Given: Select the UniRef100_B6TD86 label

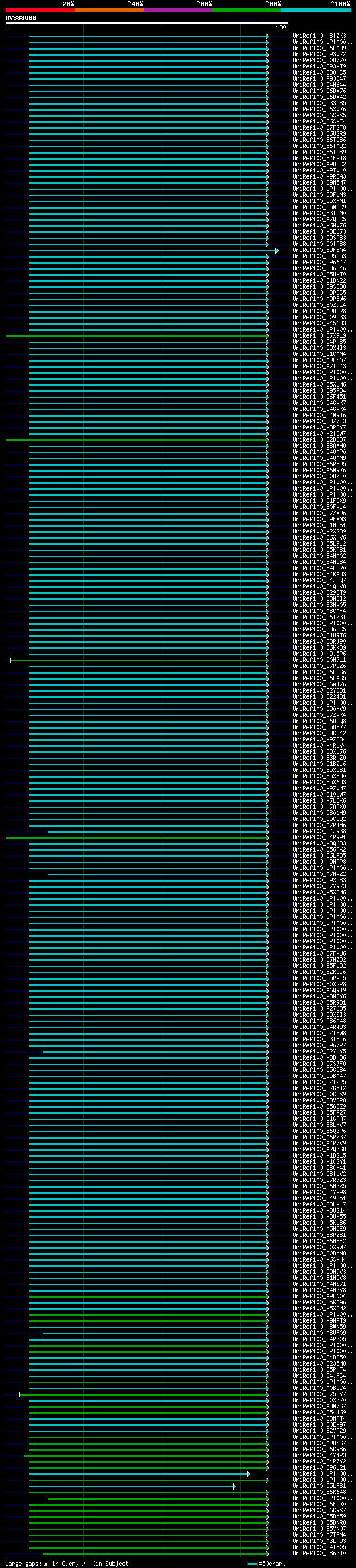Looking at the screenshot, I should [319, 140].
